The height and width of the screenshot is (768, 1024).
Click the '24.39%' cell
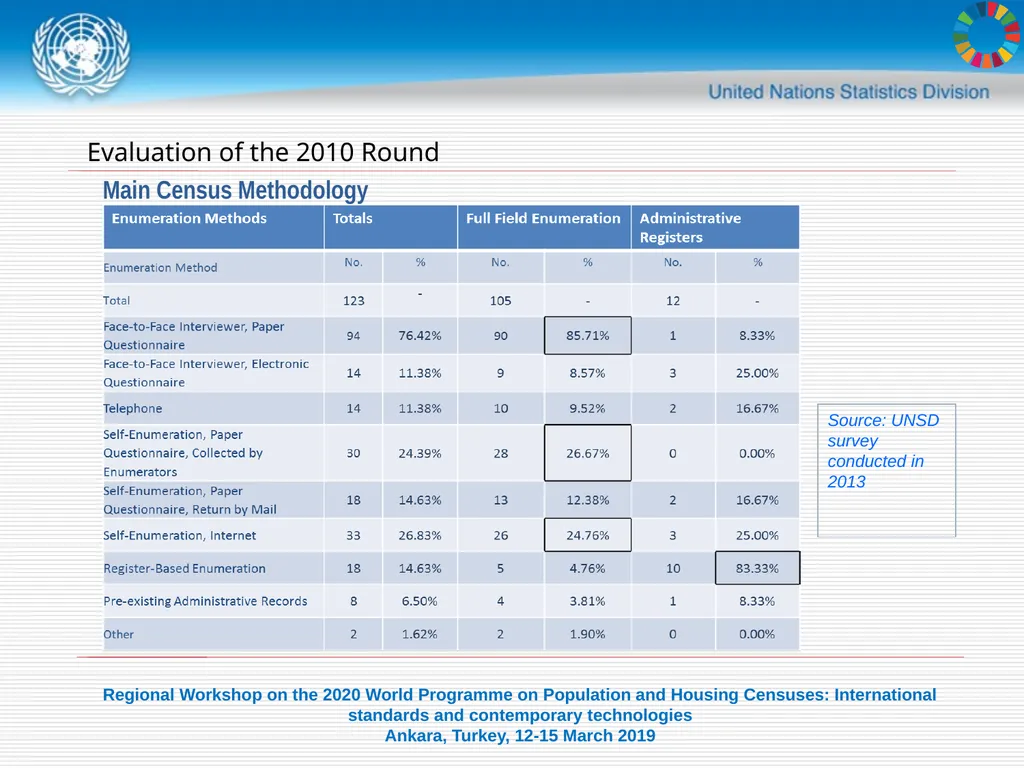coord(420,453)
